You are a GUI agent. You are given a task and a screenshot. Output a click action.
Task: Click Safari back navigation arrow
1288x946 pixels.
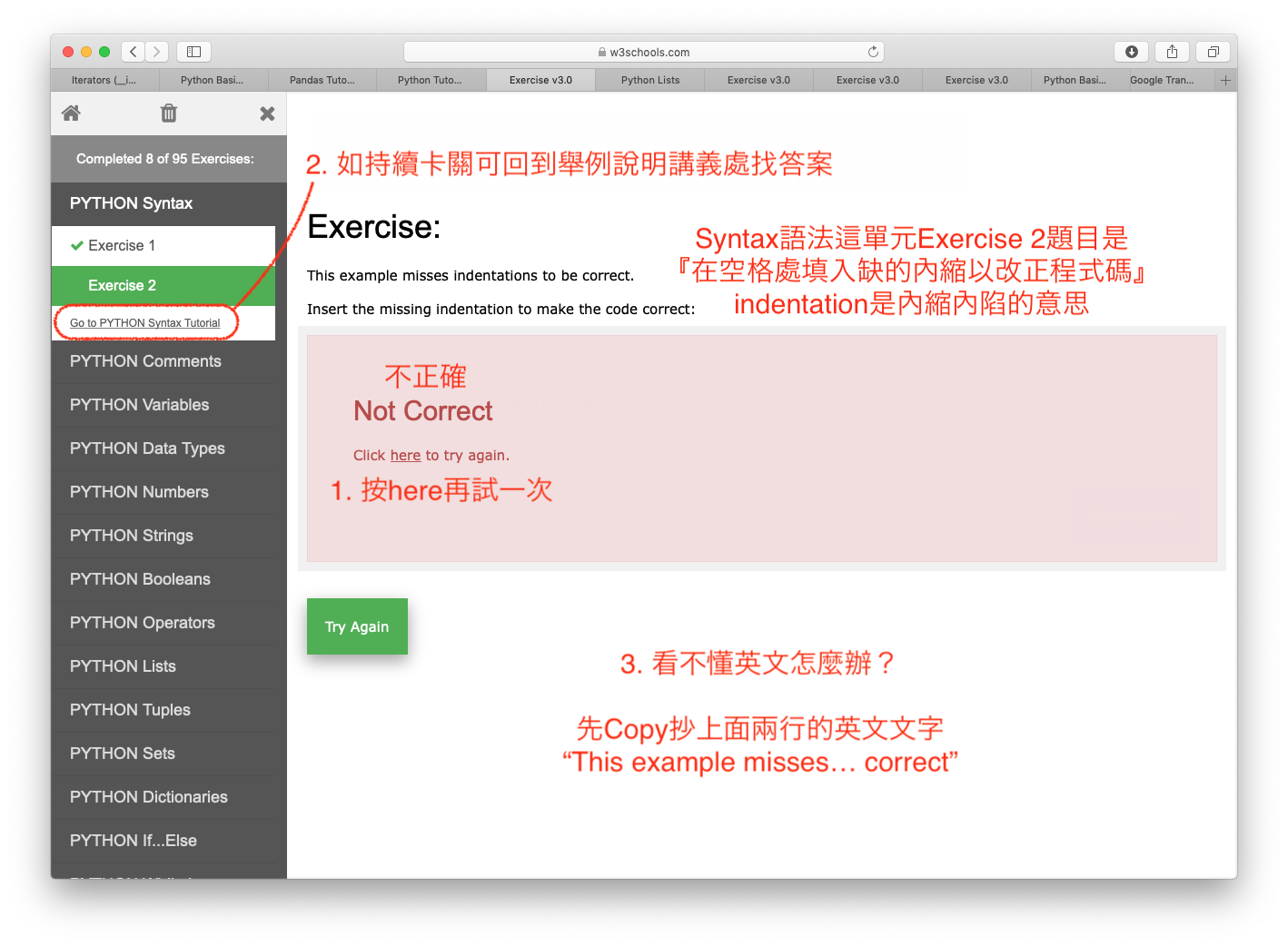[x=134, y=52]
